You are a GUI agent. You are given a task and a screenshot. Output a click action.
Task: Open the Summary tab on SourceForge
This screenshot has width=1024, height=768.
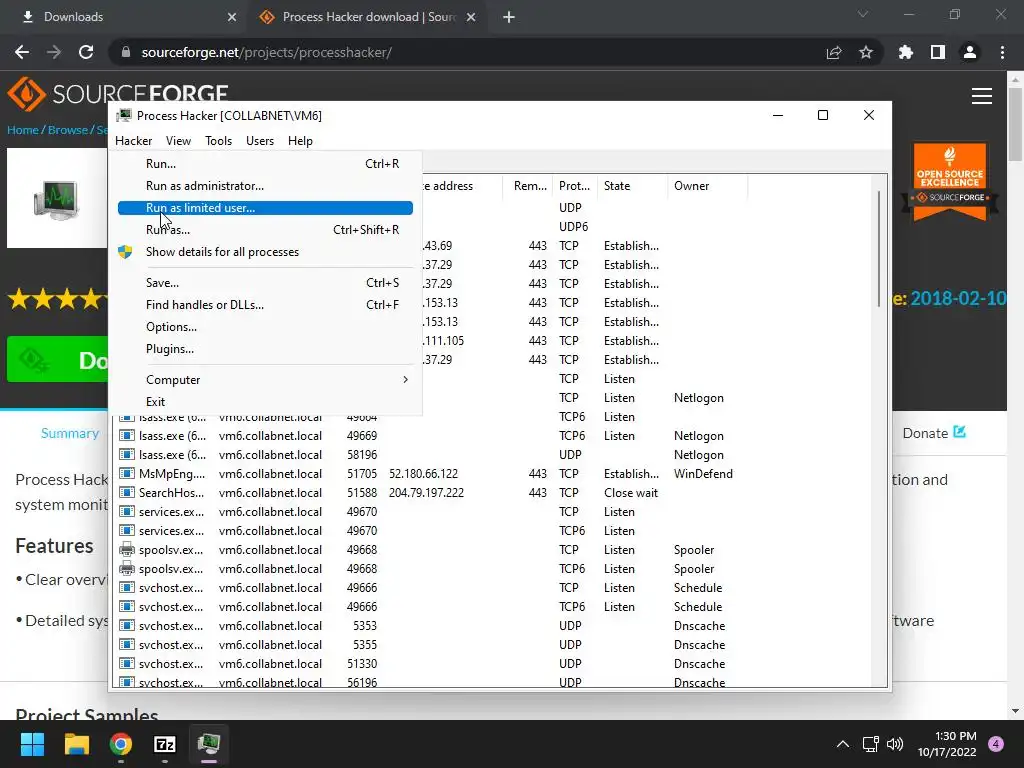tap(70, 434)
